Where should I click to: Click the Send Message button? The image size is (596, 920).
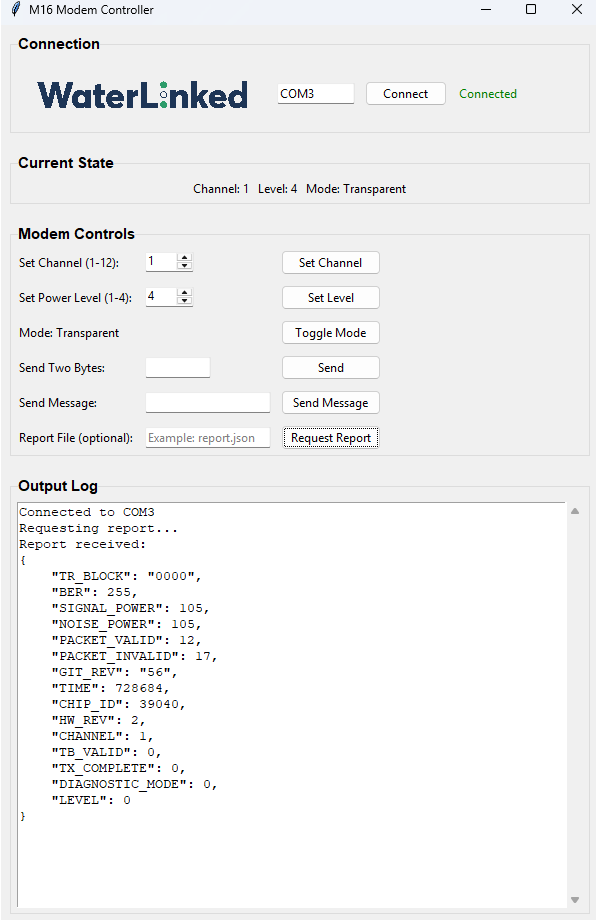pyautogui.click(x=331, y=402)
